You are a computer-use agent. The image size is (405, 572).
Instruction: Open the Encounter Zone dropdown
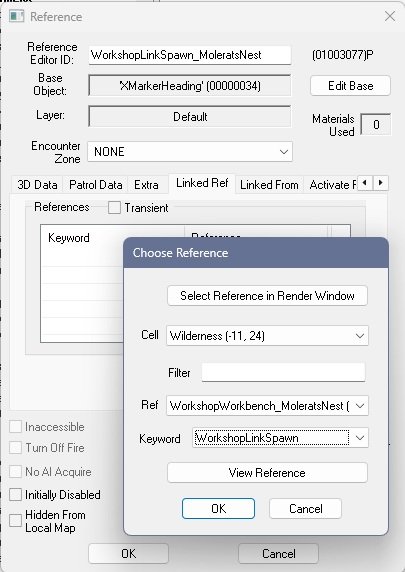click(190, 151)
